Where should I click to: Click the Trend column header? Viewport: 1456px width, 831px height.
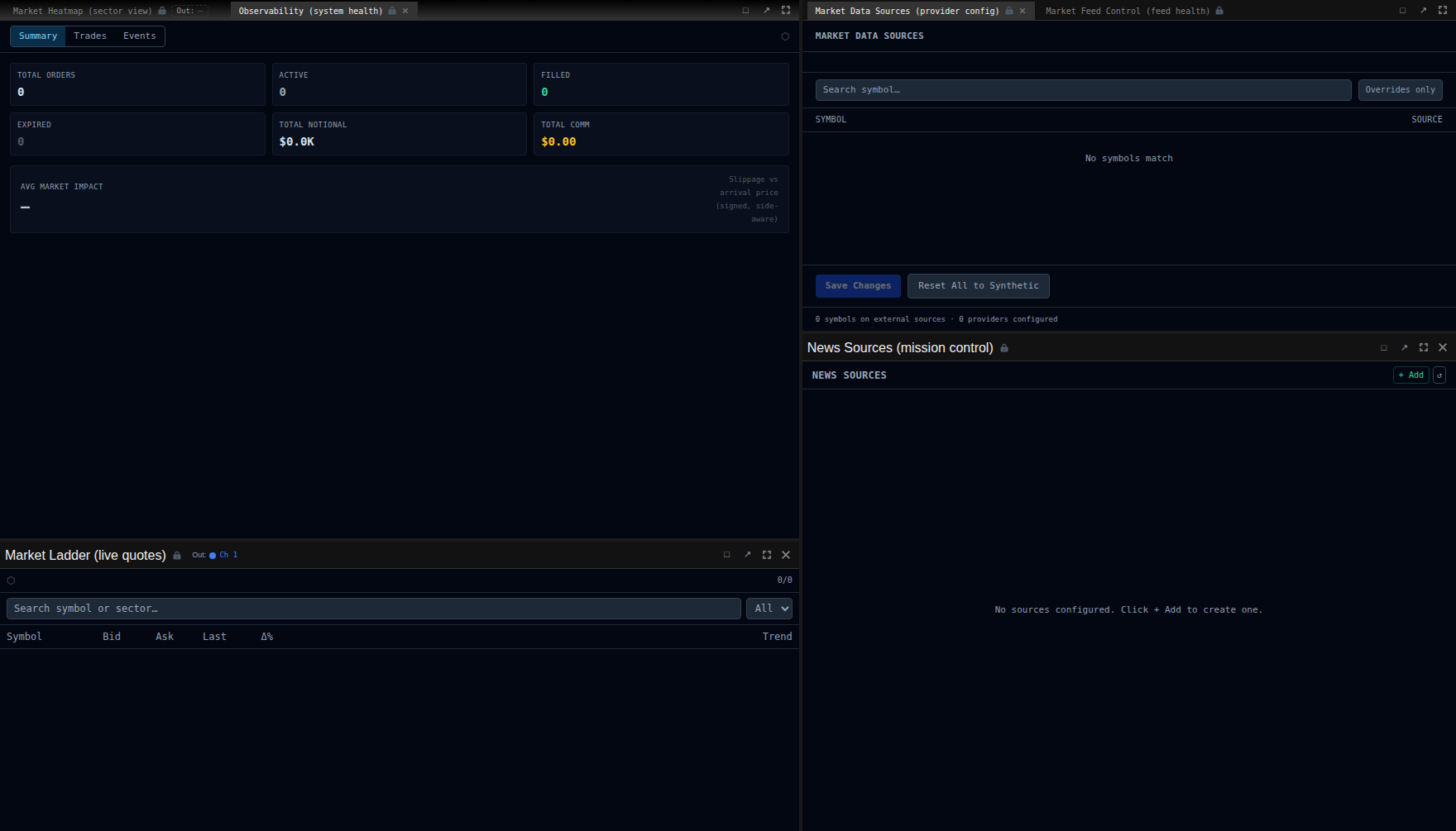point(777,637)
